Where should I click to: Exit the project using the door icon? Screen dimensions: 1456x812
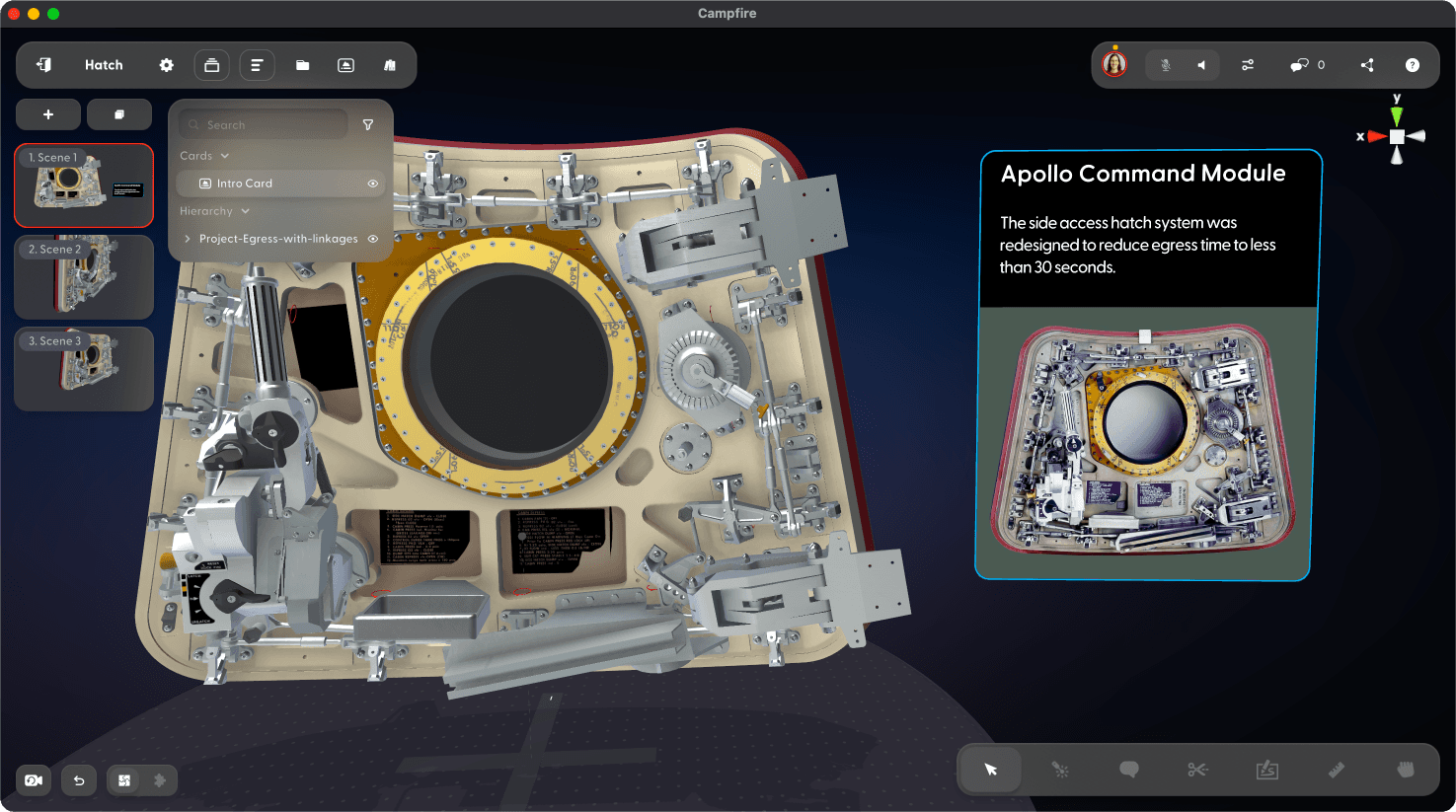tap(43, 65)
